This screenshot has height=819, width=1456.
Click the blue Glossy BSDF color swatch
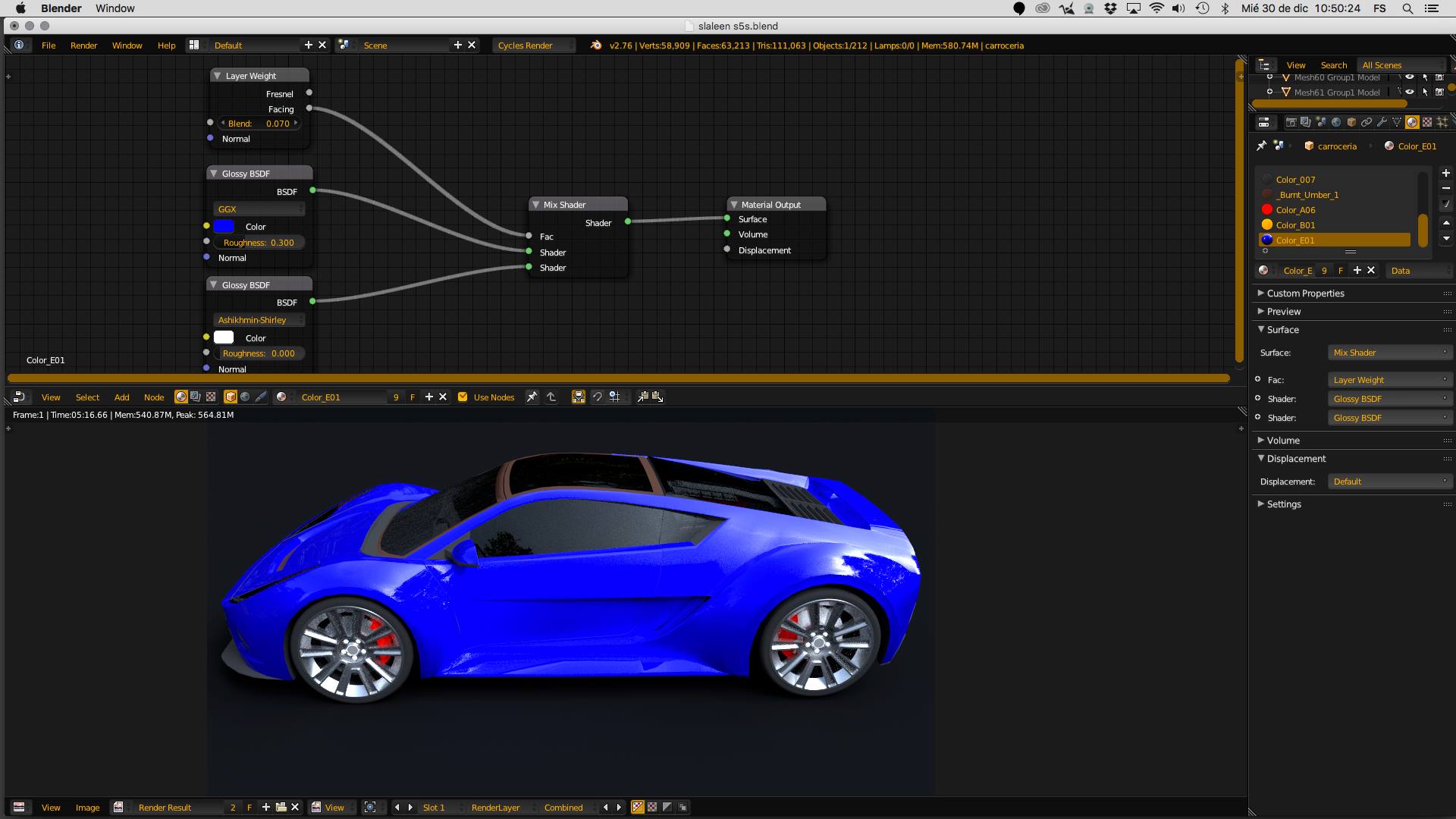[x=223, y=226]
